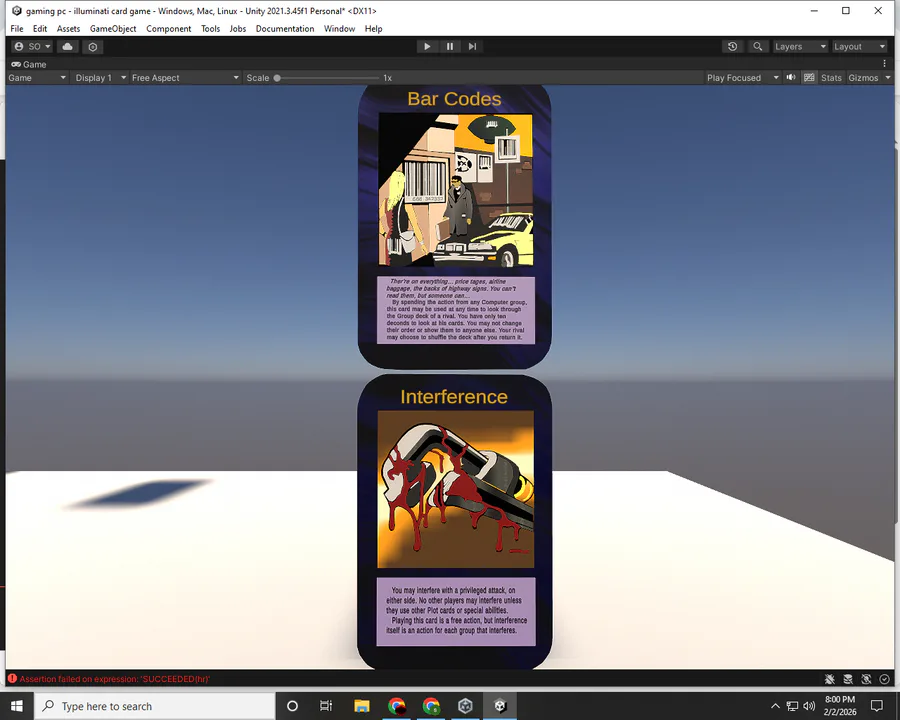
Task: Open first Chrome taskbar icon
Action: [x=397, y=706]
